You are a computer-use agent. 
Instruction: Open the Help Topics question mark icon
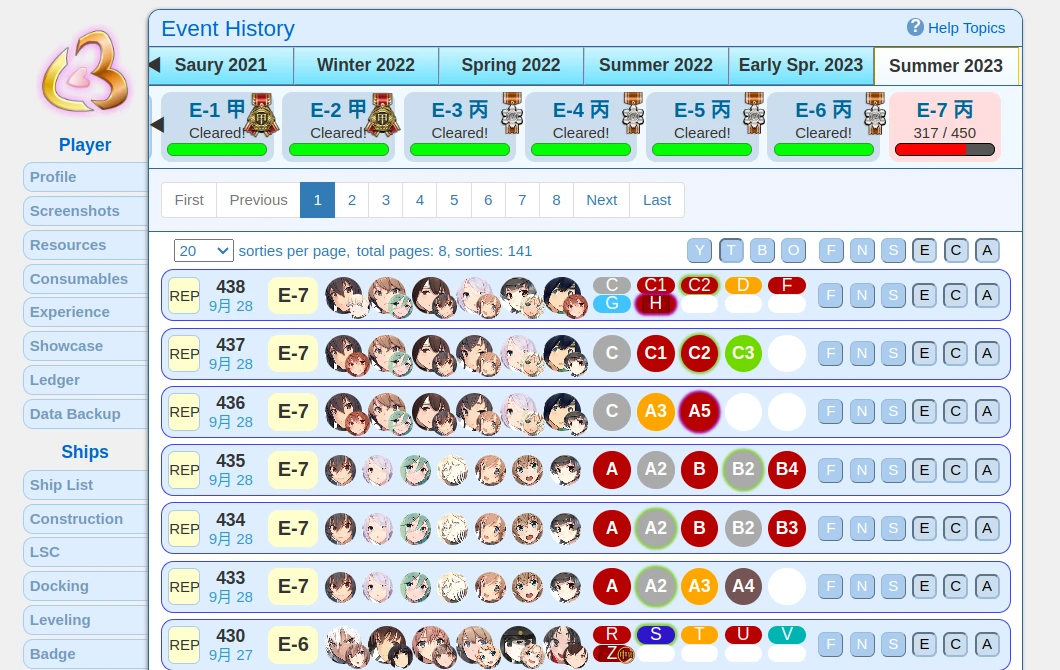[x=915, y=27]
